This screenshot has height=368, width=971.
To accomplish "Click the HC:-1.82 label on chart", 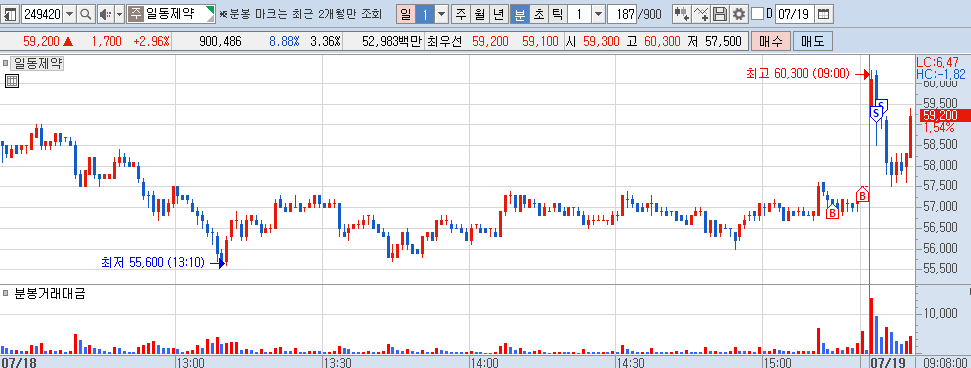I will click(941, 74).
